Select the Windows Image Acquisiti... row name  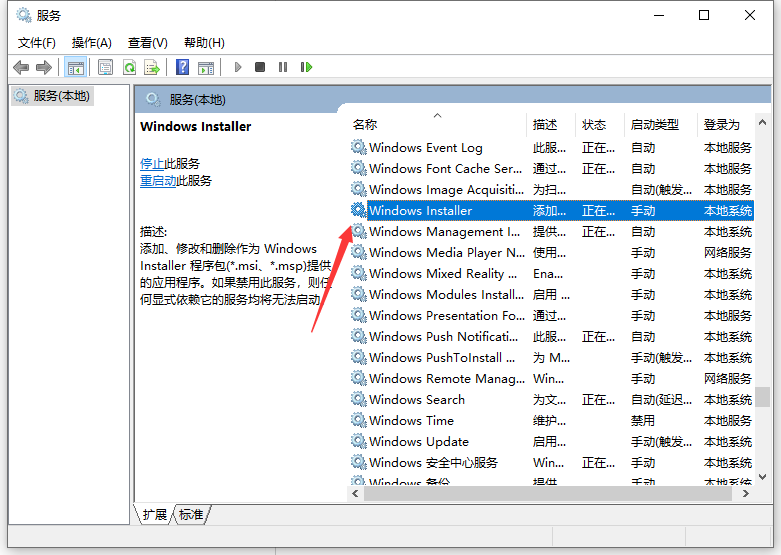pos(446,190)
